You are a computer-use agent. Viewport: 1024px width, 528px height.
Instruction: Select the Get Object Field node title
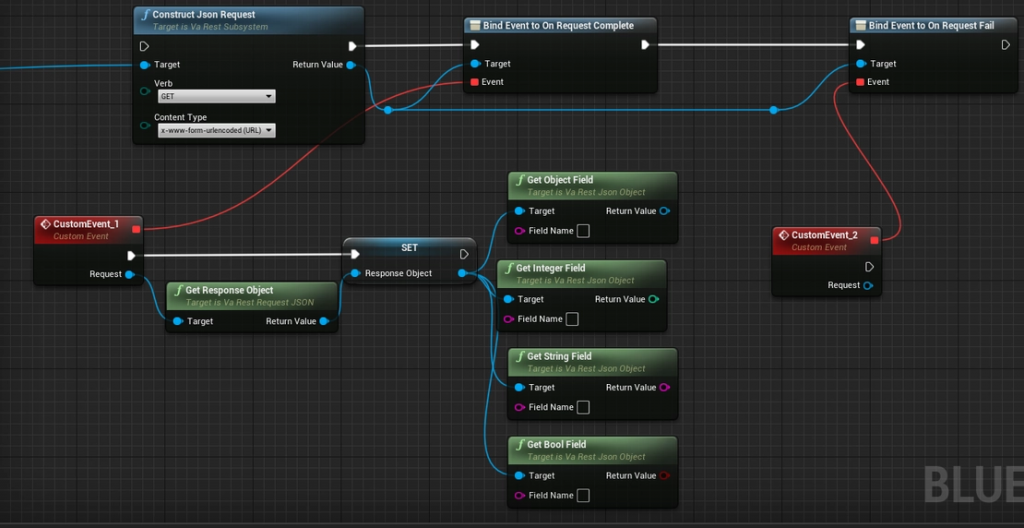560,180
